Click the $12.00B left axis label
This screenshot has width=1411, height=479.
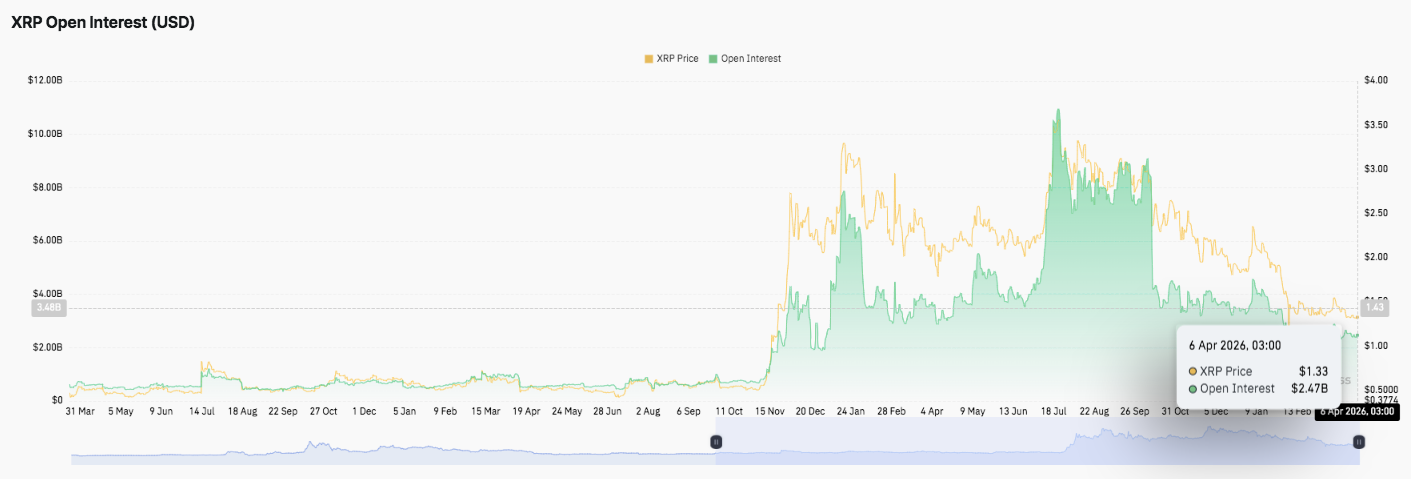click(x=45, y=80)
